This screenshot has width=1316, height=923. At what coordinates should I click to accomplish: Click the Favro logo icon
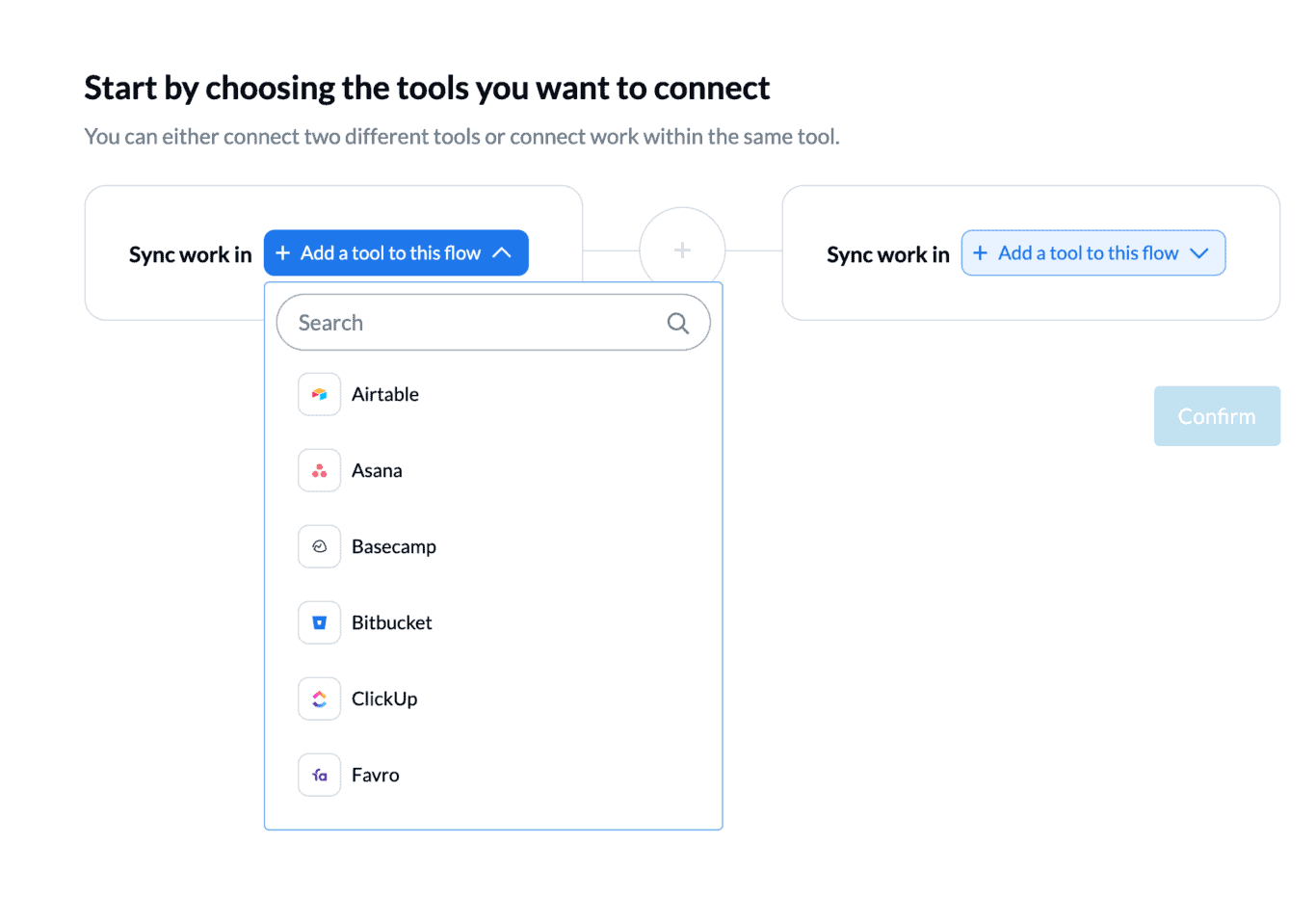319,775
